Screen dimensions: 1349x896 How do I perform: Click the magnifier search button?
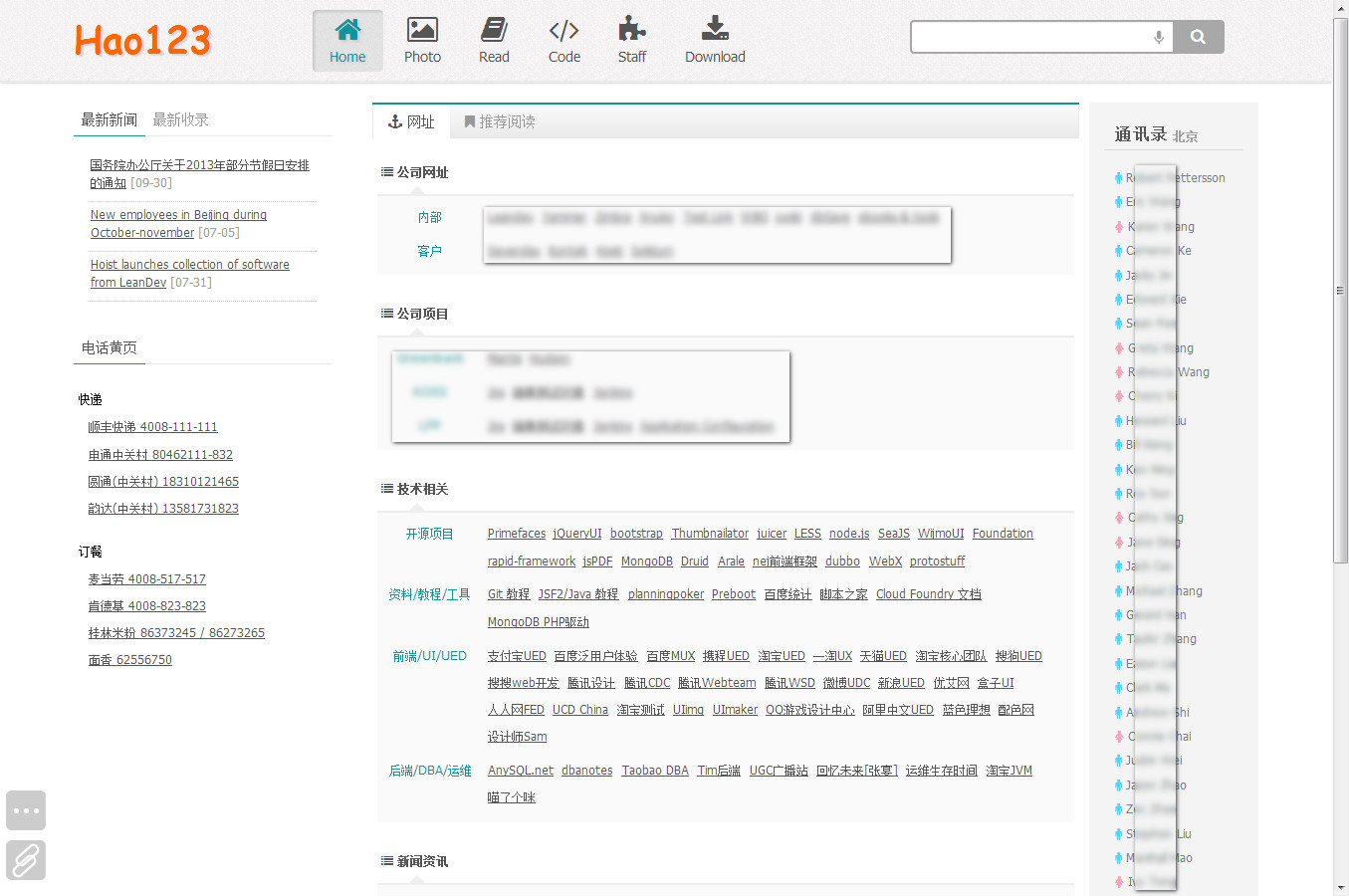point(1199,37)
